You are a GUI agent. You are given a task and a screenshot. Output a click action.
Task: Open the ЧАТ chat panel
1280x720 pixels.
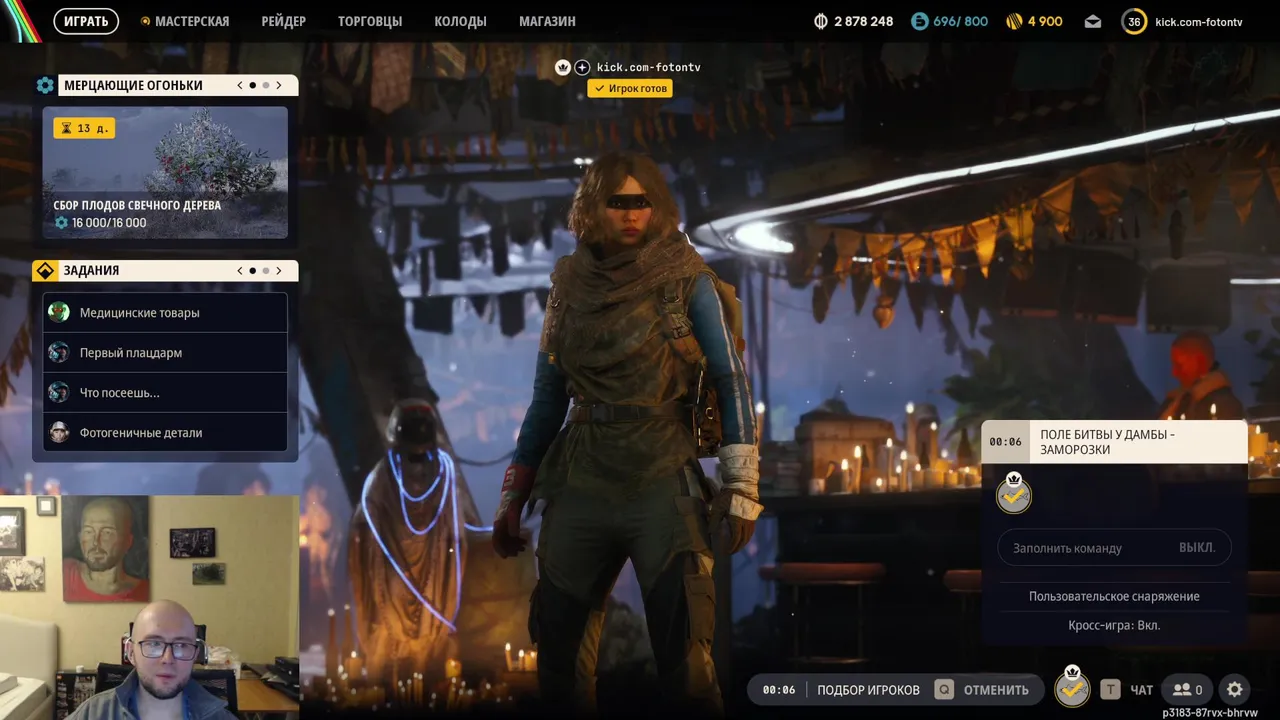click(1141, 690)
